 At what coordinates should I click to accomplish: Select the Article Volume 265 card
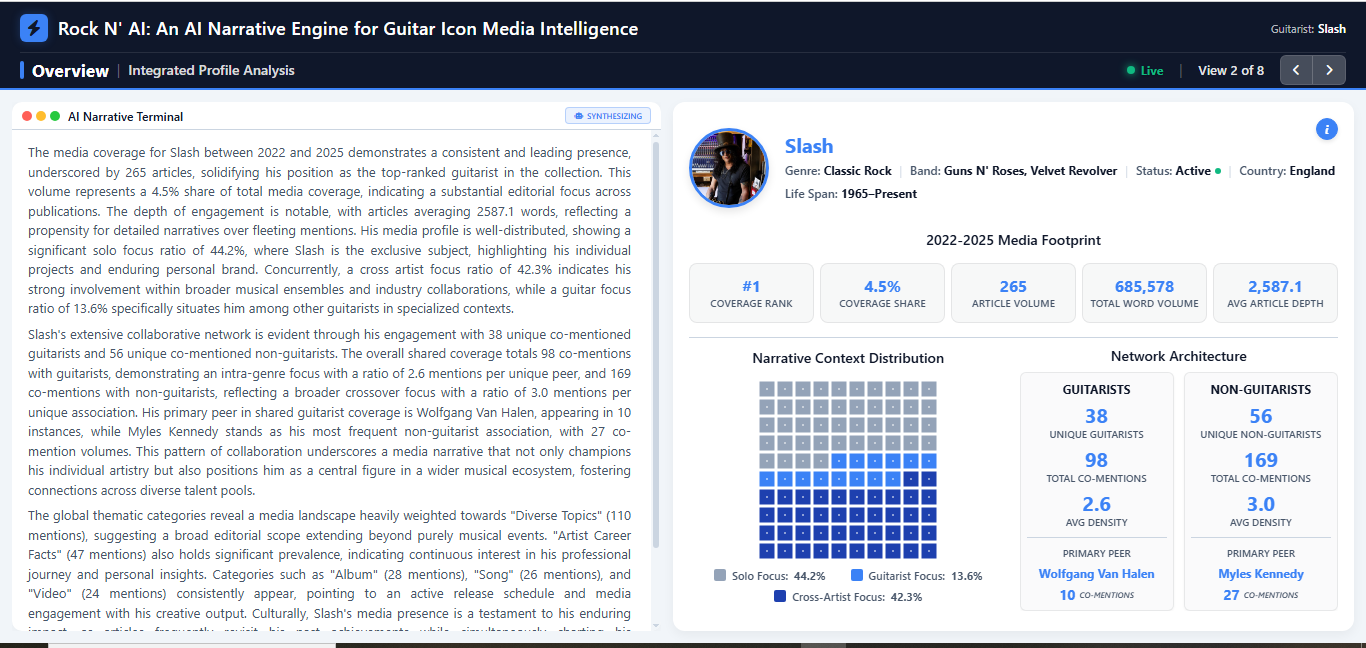click(1013, 293)
